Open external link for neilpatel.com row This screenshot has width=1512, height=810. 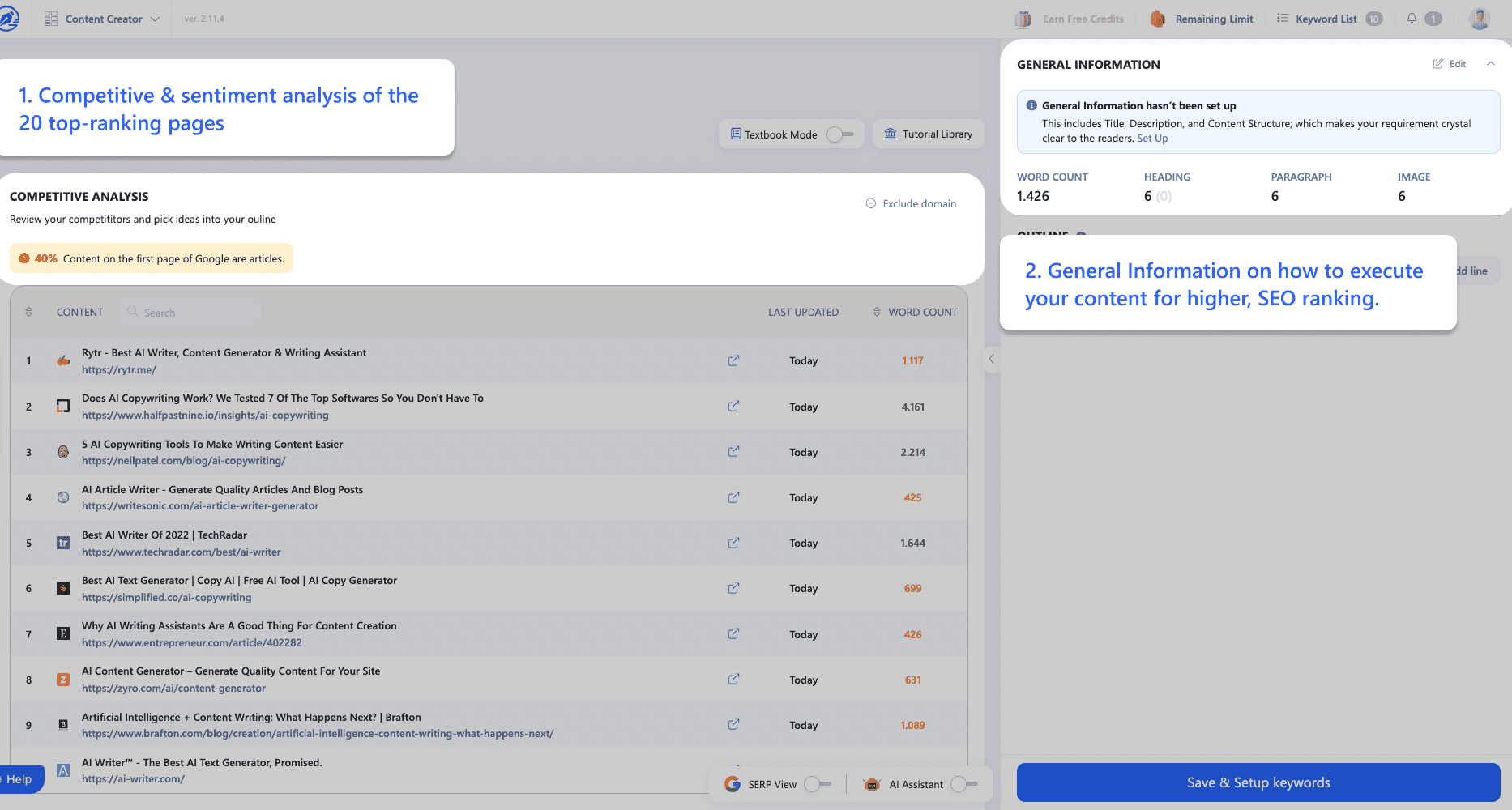coord(733,451)
